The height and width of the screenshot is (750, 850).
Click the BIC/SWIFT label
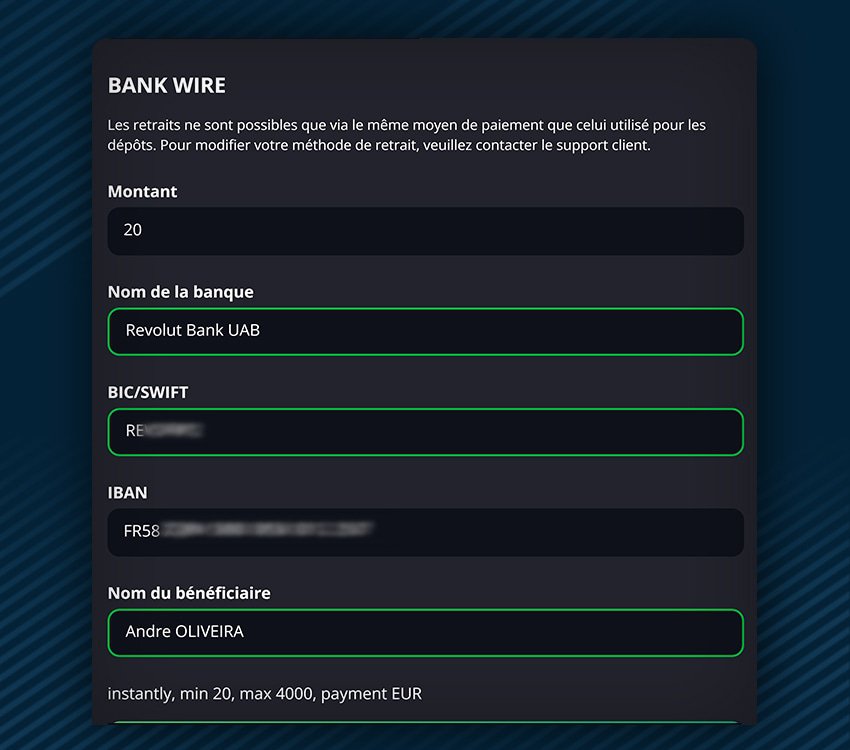(x=148, y=392)
